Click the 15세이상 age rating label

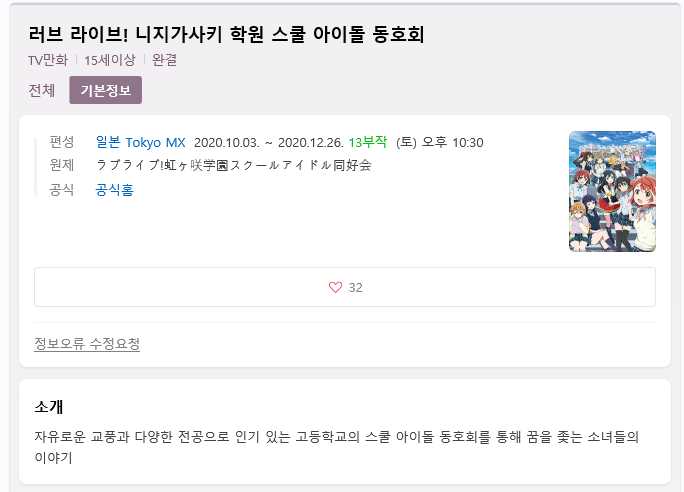point(110,60)
